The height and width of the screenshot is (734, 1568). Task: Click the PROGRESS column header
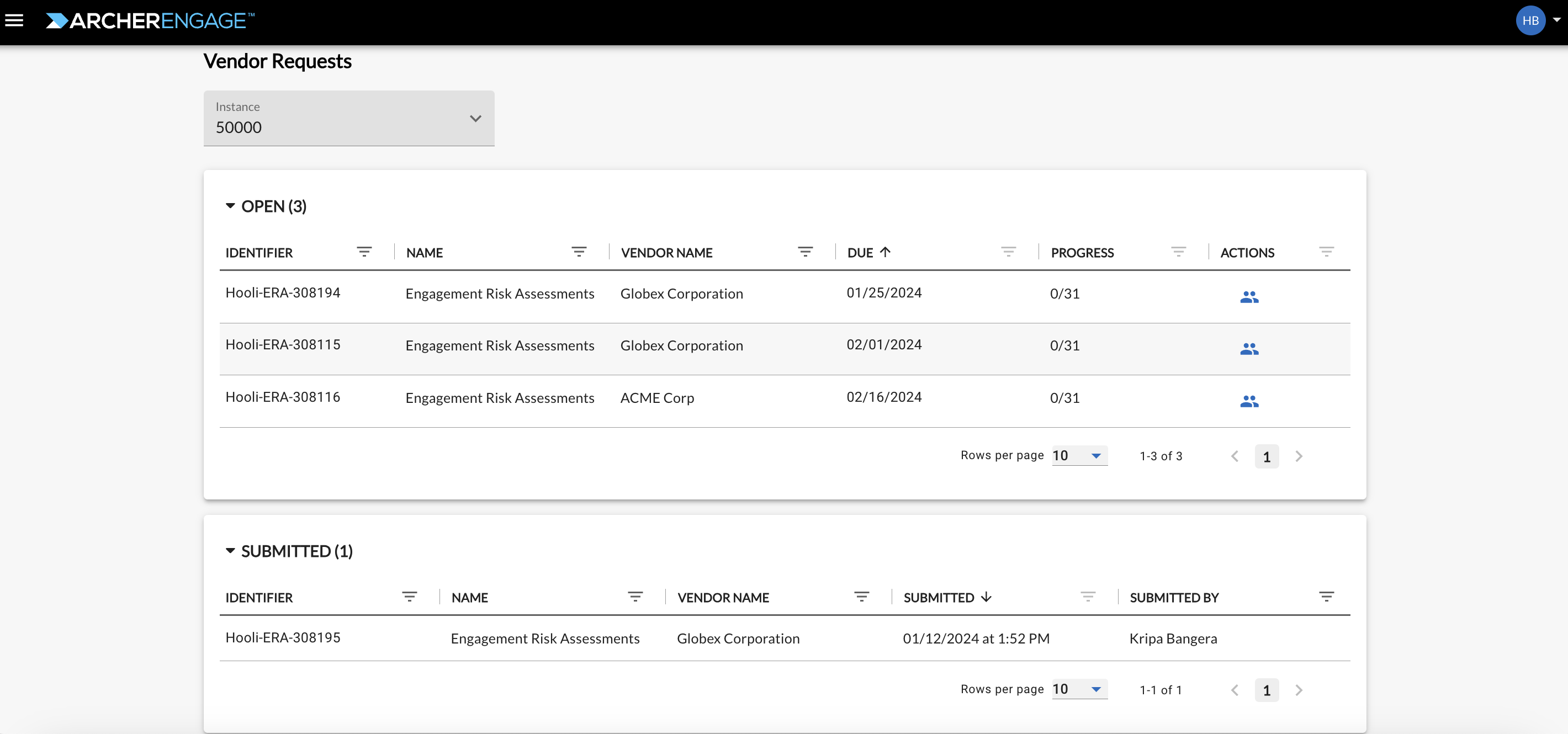tap(1082, 253)
